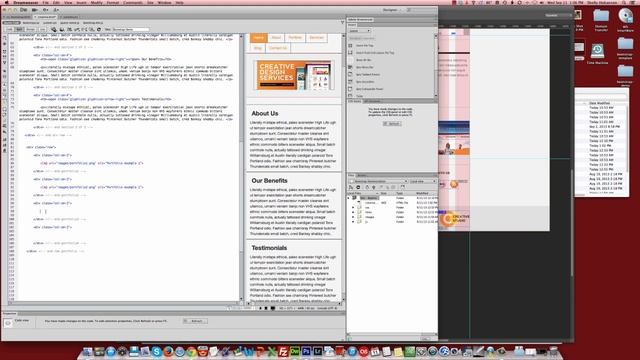Click Date Modified header in Finder window
The image size is (640, 360).
599,103
